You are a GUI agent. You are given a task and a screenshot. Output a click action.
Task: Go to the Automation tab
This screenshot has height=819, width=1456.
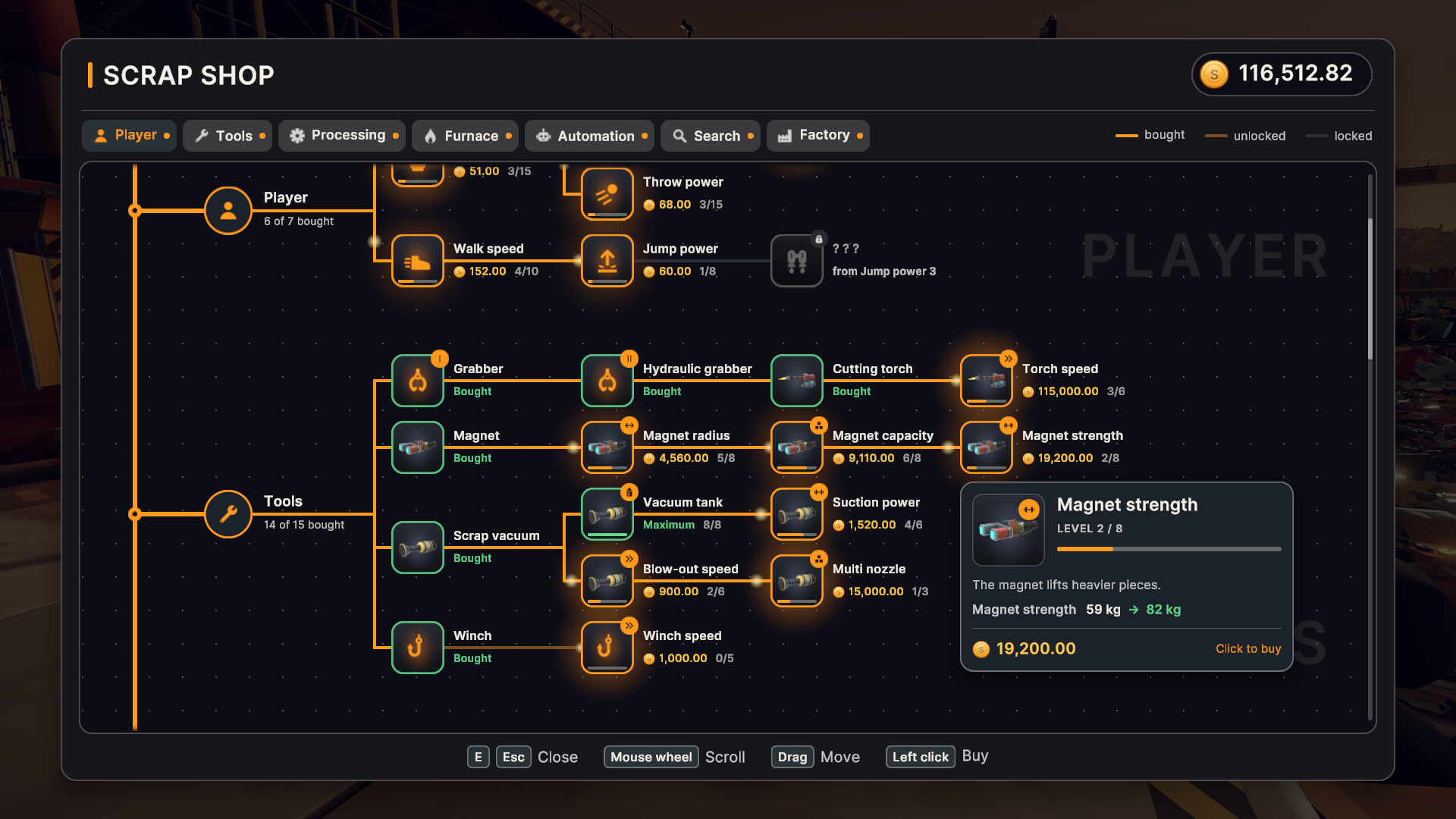pyautogui.click(x=589, y=136)
